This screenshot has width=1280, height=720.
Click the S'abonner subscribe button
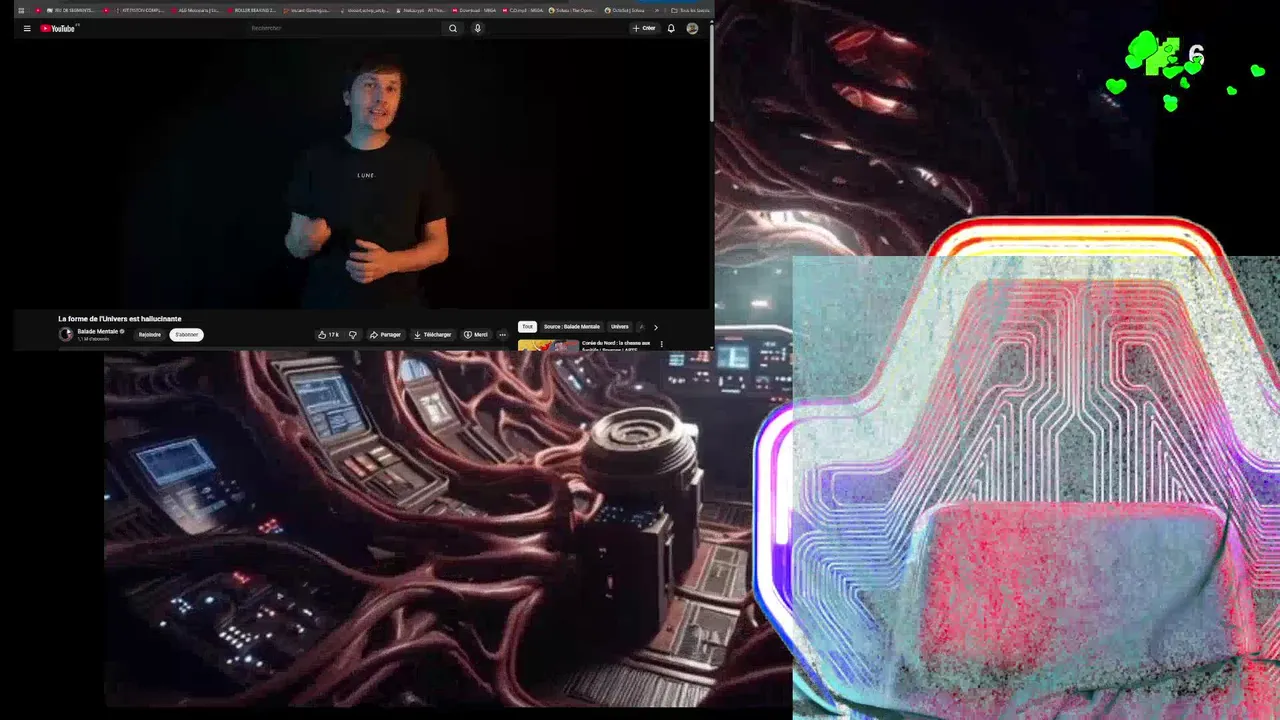pyautogui.click(x=186, y=335)
